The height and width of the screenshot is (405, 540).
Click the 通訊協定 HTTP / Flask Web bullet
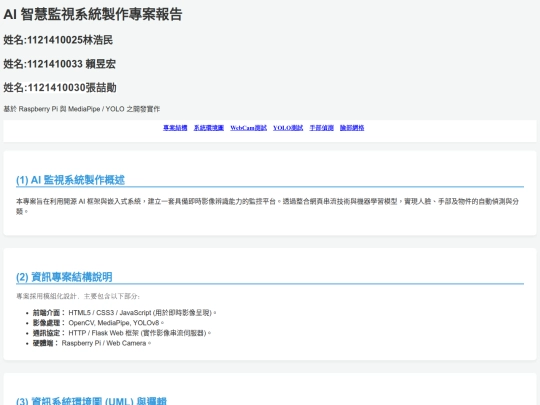point(122,333)
